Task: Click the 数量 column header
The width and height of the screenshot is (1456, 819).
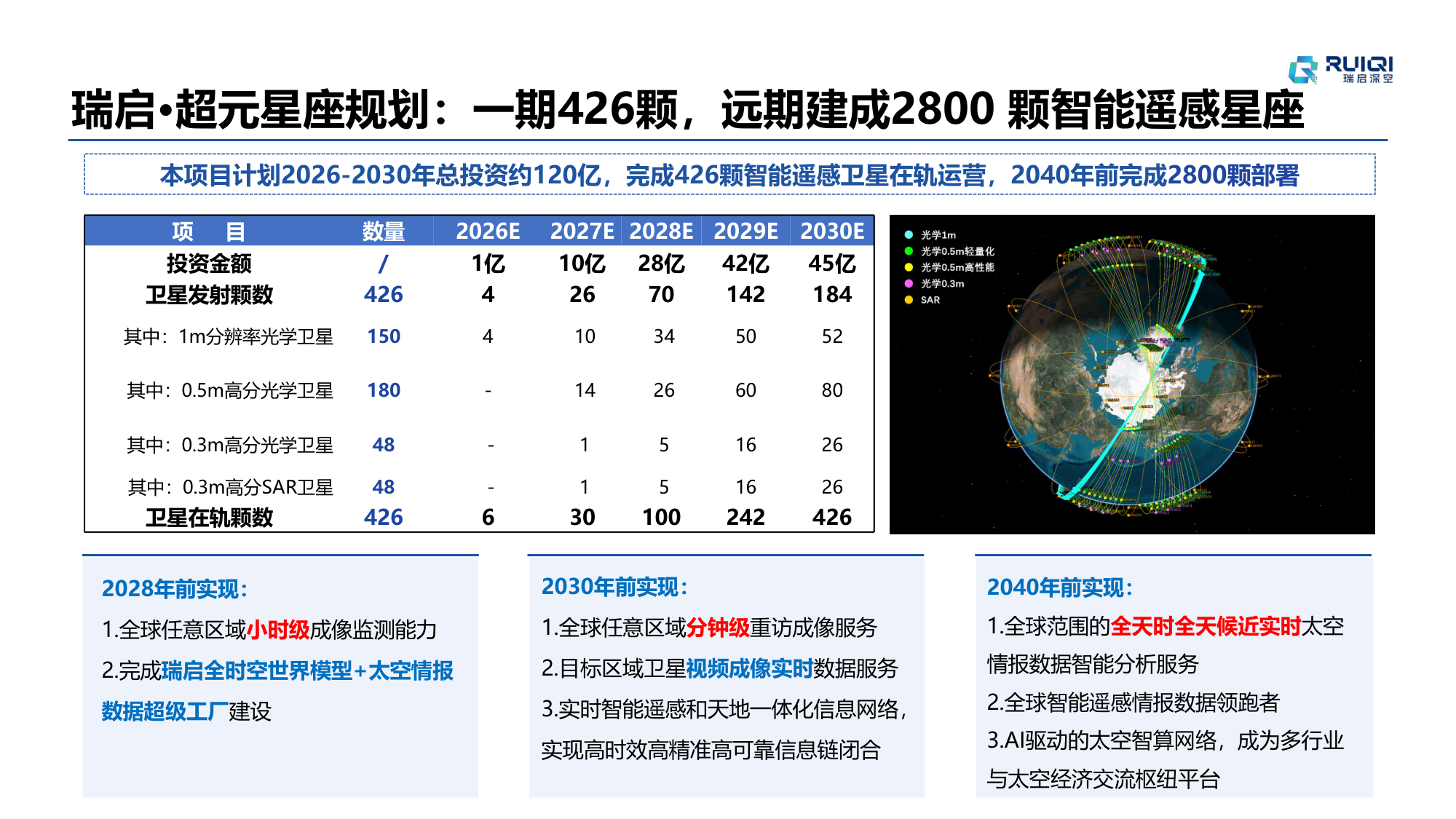Action: [384, 232]
